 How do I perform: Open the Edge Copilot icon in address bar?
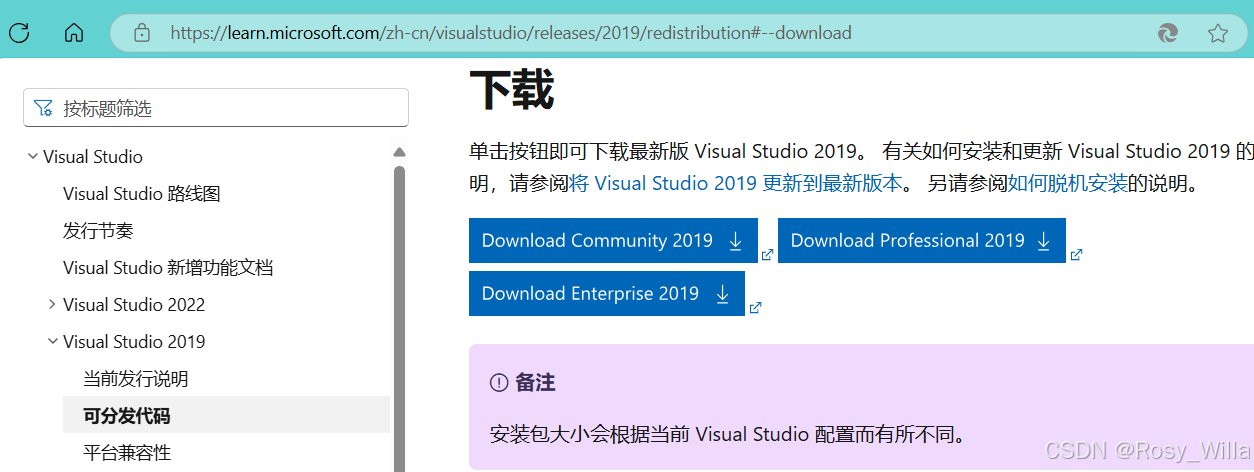coord(1167,33)
